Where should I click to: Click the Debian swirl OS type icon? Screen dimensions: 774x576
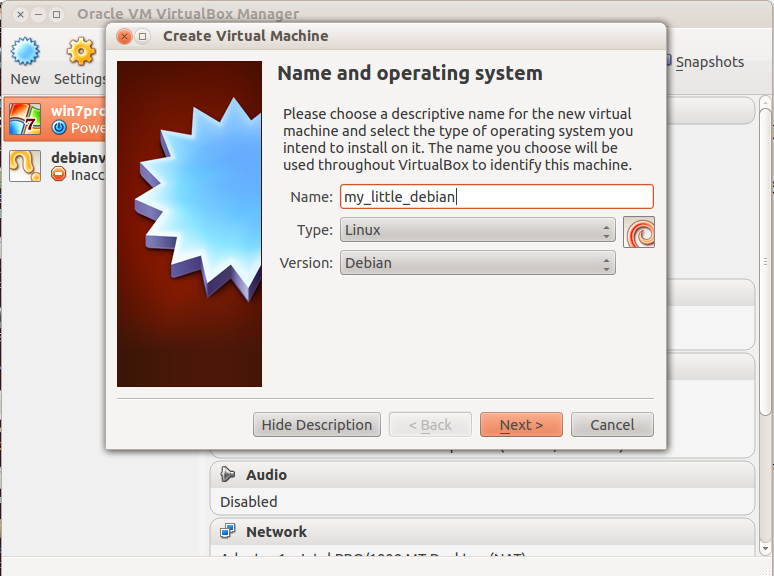(x=639, y=231)
